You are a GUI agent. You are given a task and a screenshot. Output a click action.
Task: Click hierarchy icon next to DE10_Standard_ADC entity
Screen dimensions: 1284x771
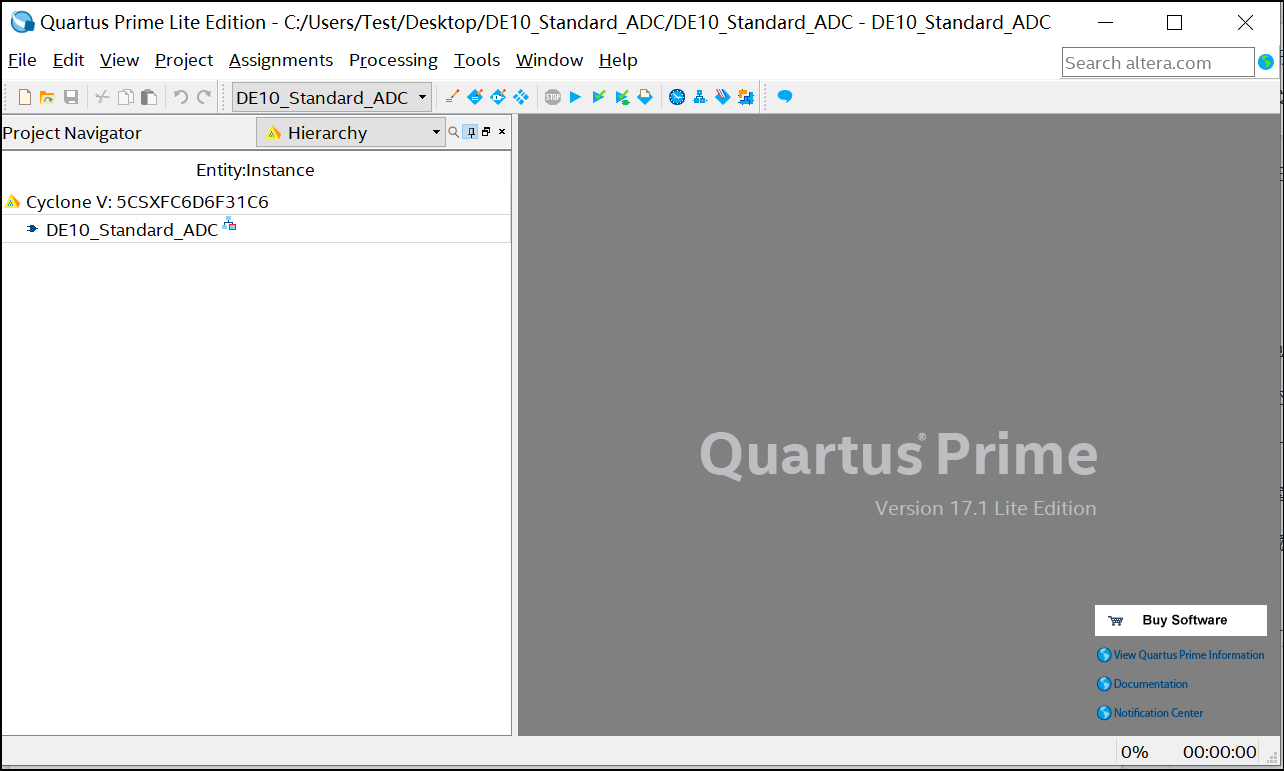click(x=229, y=224)
